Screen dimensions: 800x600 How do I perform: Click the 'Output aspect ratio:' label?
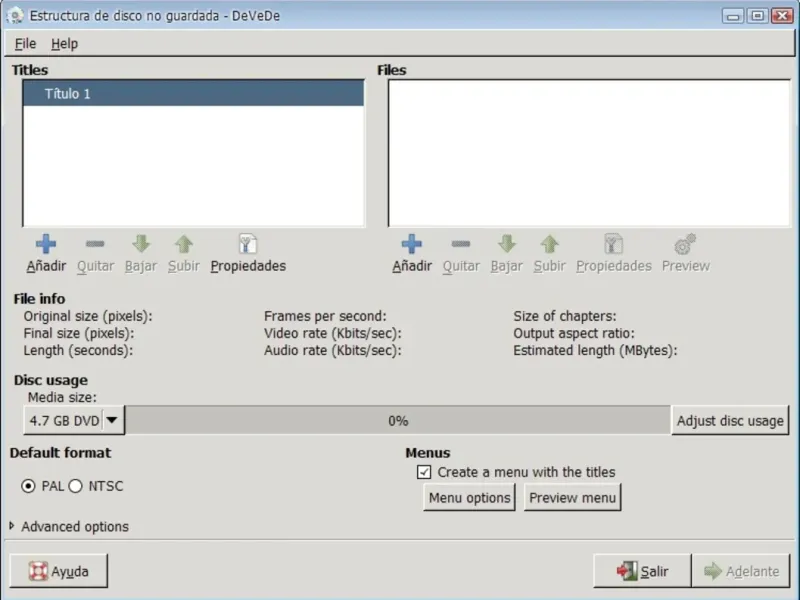tap(574, 334)
